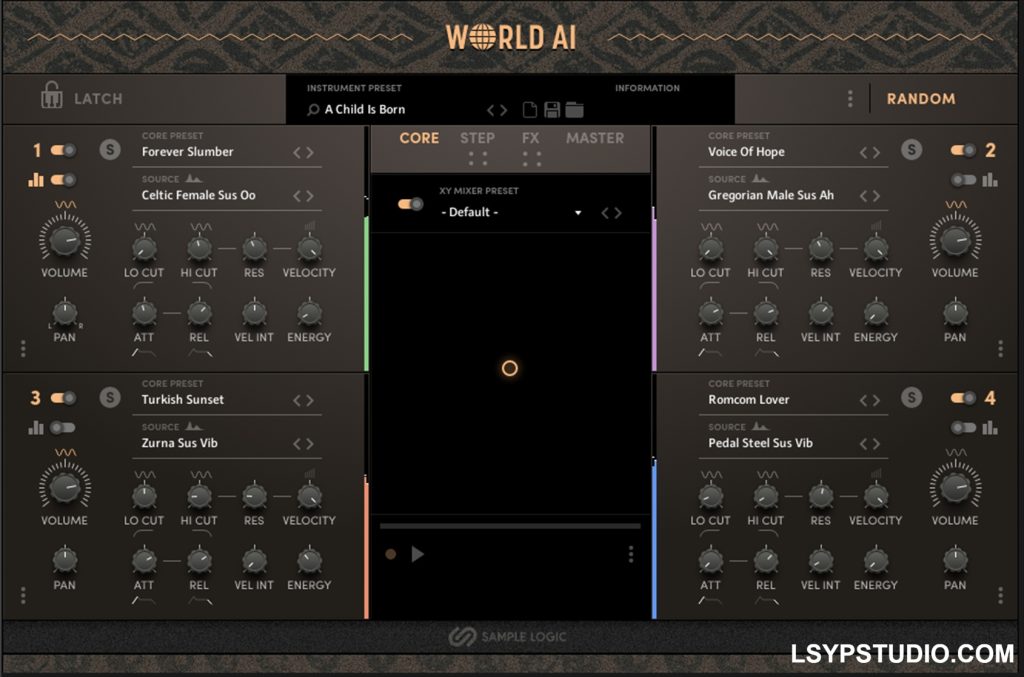Open the Core 1 options dots menu

point(23,349)
